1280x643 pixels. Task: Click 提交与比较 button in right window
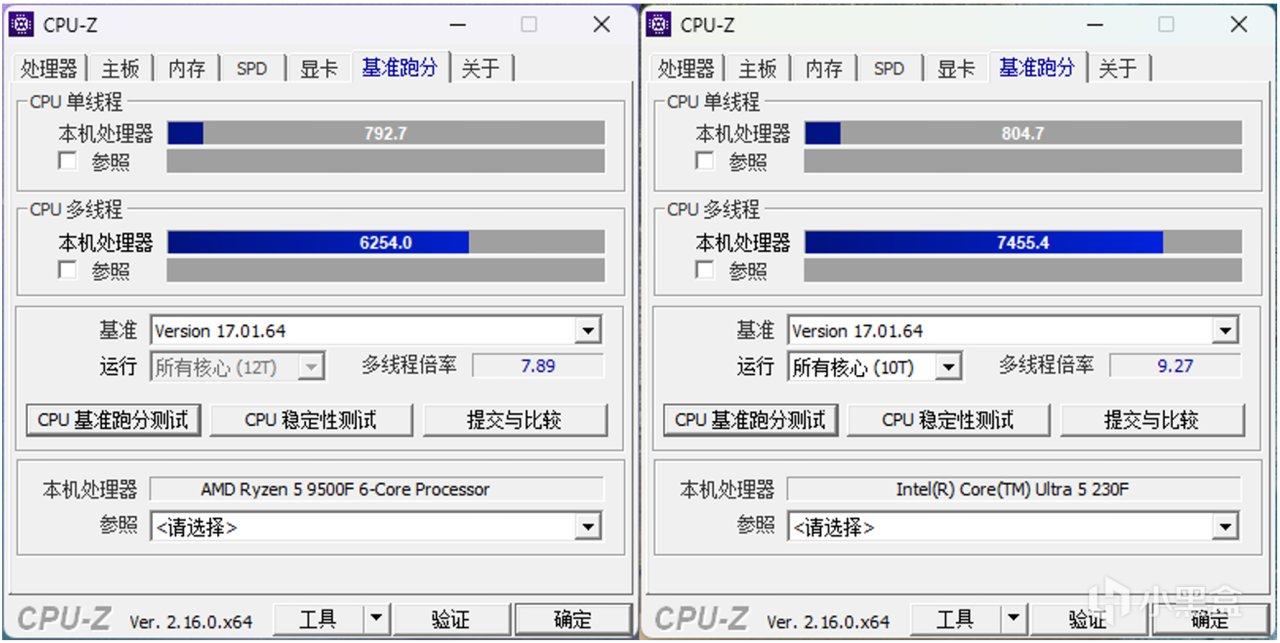click(x=1152, y=420)
